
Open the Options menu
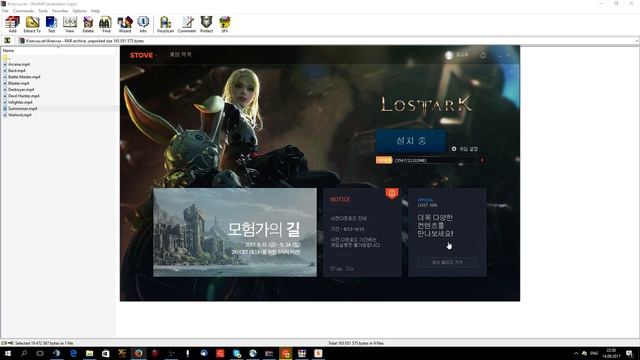point(80,11)
